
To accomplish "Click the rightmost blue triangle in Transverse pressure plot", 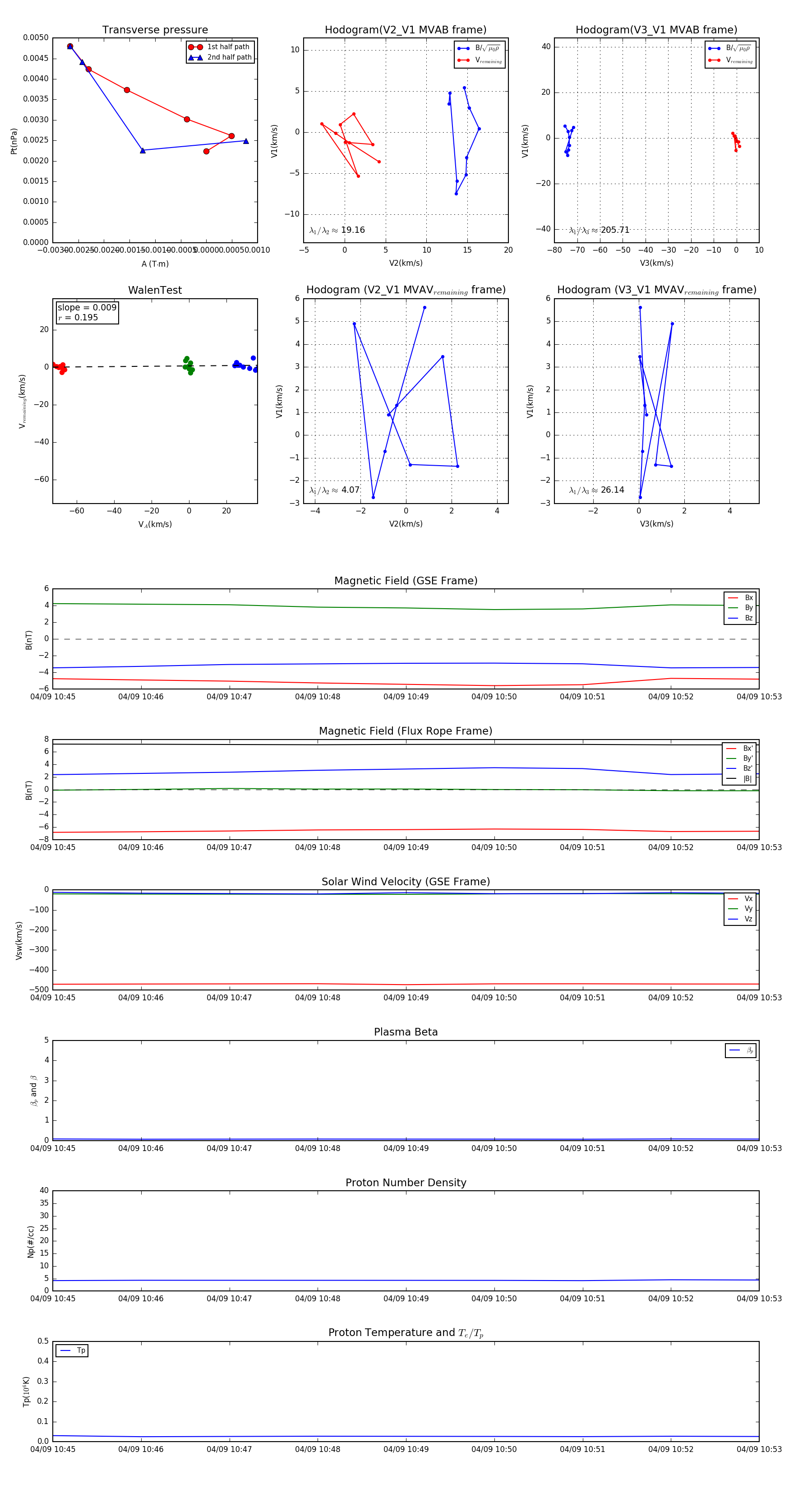I will point(245,141).
